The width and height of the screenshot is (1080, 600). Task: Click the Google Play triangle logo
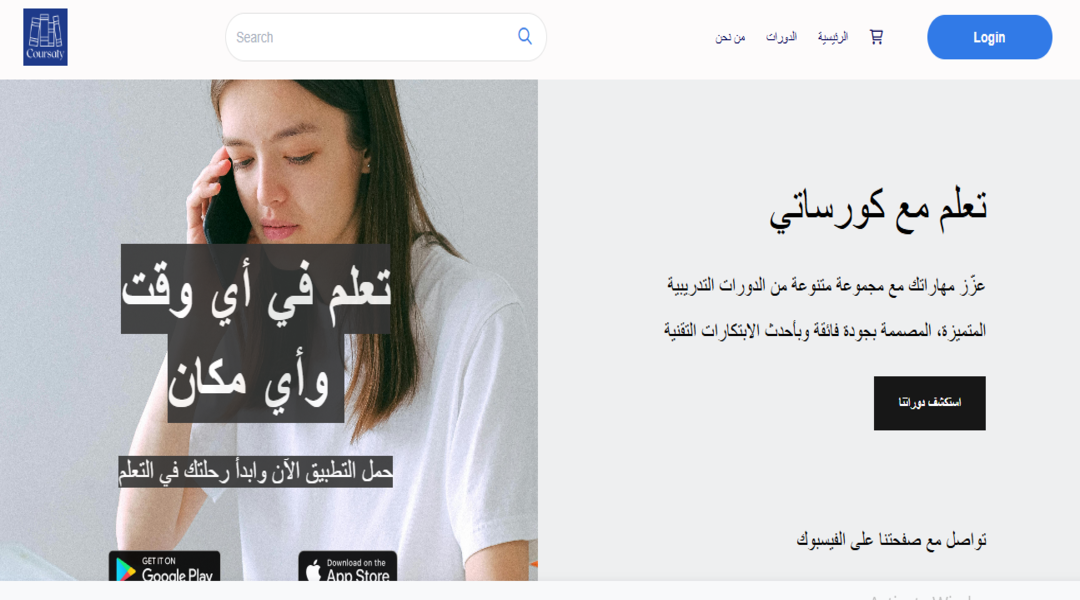(x=125, y=570)
